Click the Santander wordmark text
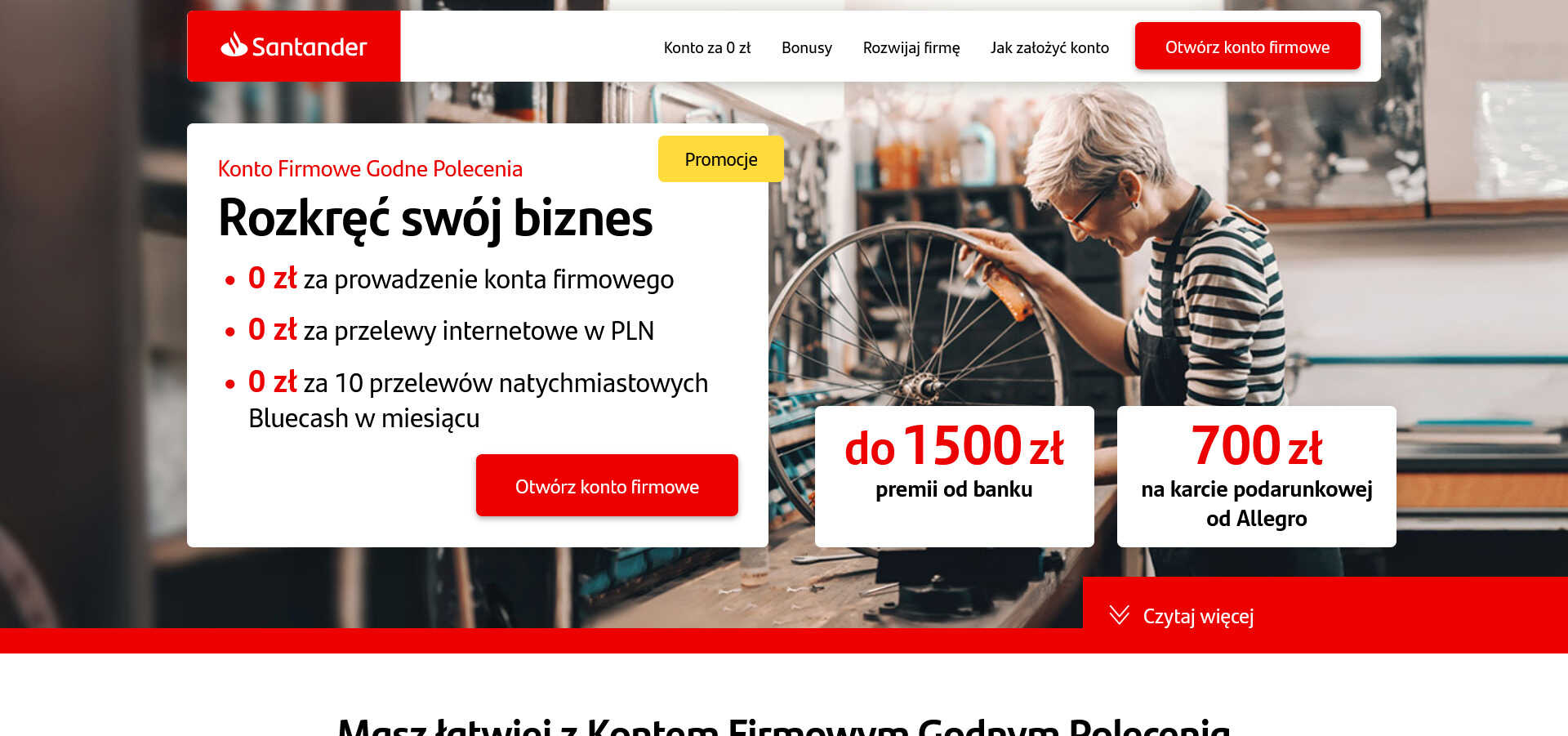1568x736 pixels. coord(310,47)
